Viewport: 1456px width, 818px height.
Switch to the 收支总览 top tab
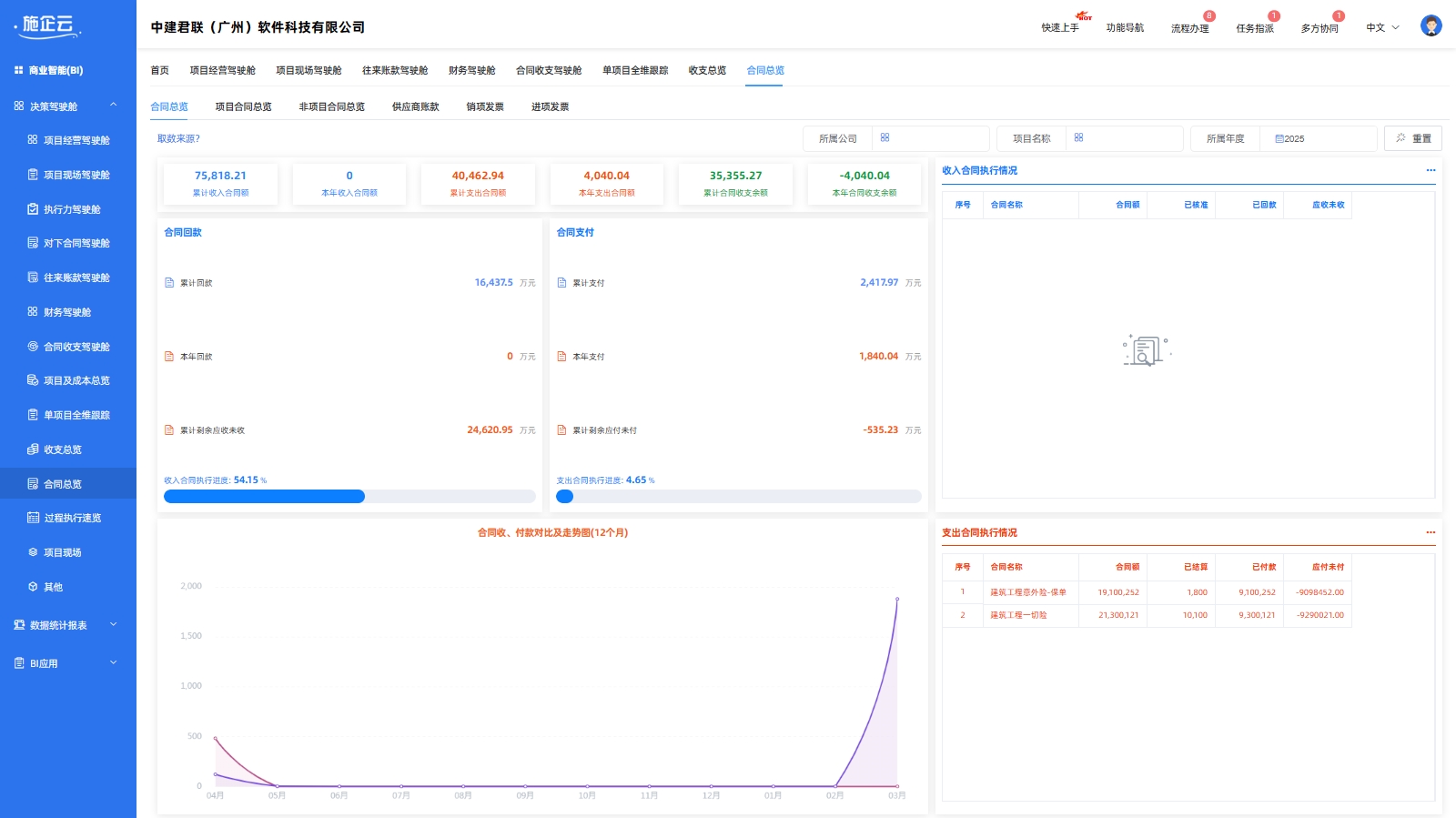707,70
